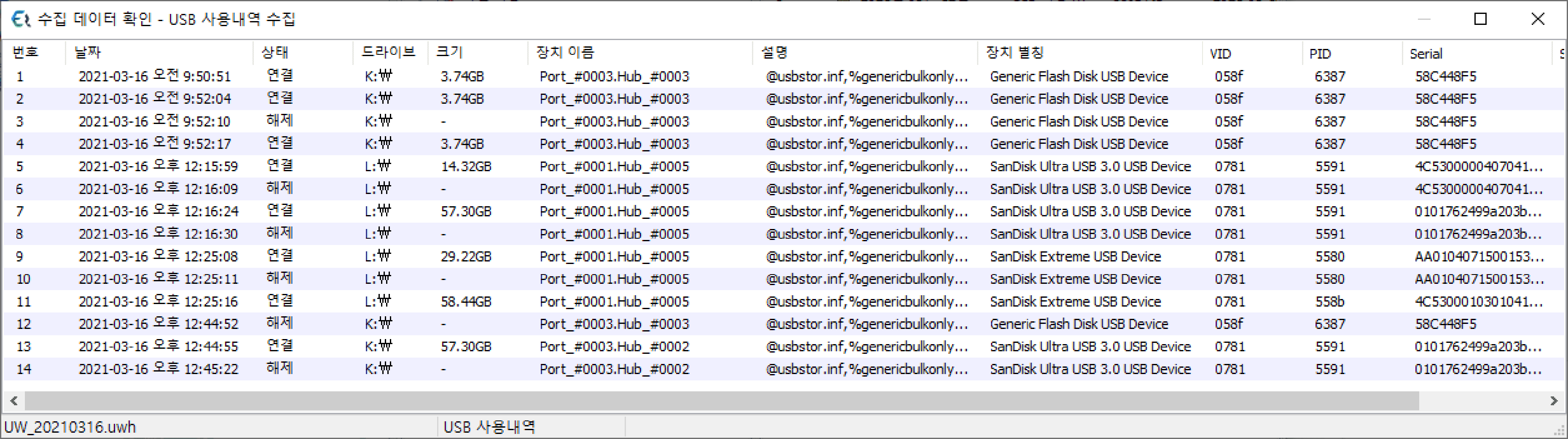Select row with date 오후 12:15:59
Image resolution: width=1568 pixels, height=439 pixels.
[x=784, y=166]
